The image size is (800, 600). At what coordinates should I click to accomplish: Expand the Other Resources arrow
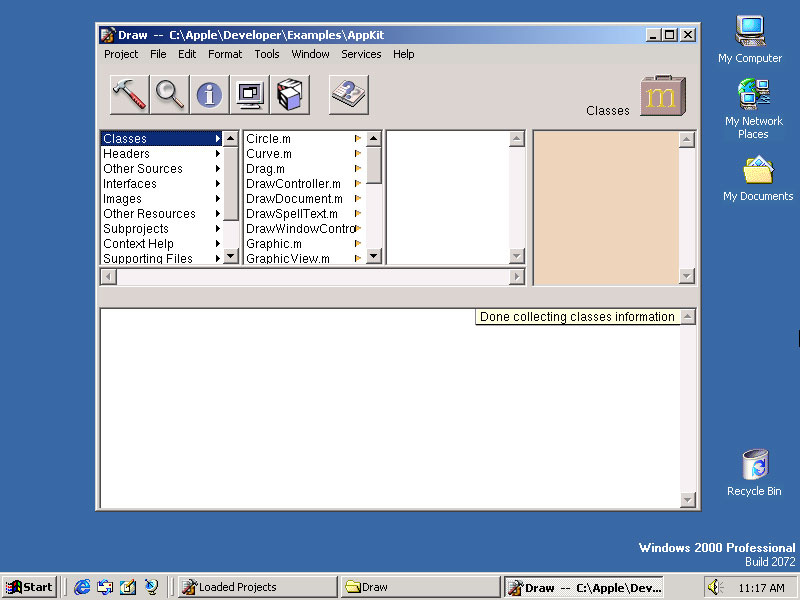click(x=218, y=213)
